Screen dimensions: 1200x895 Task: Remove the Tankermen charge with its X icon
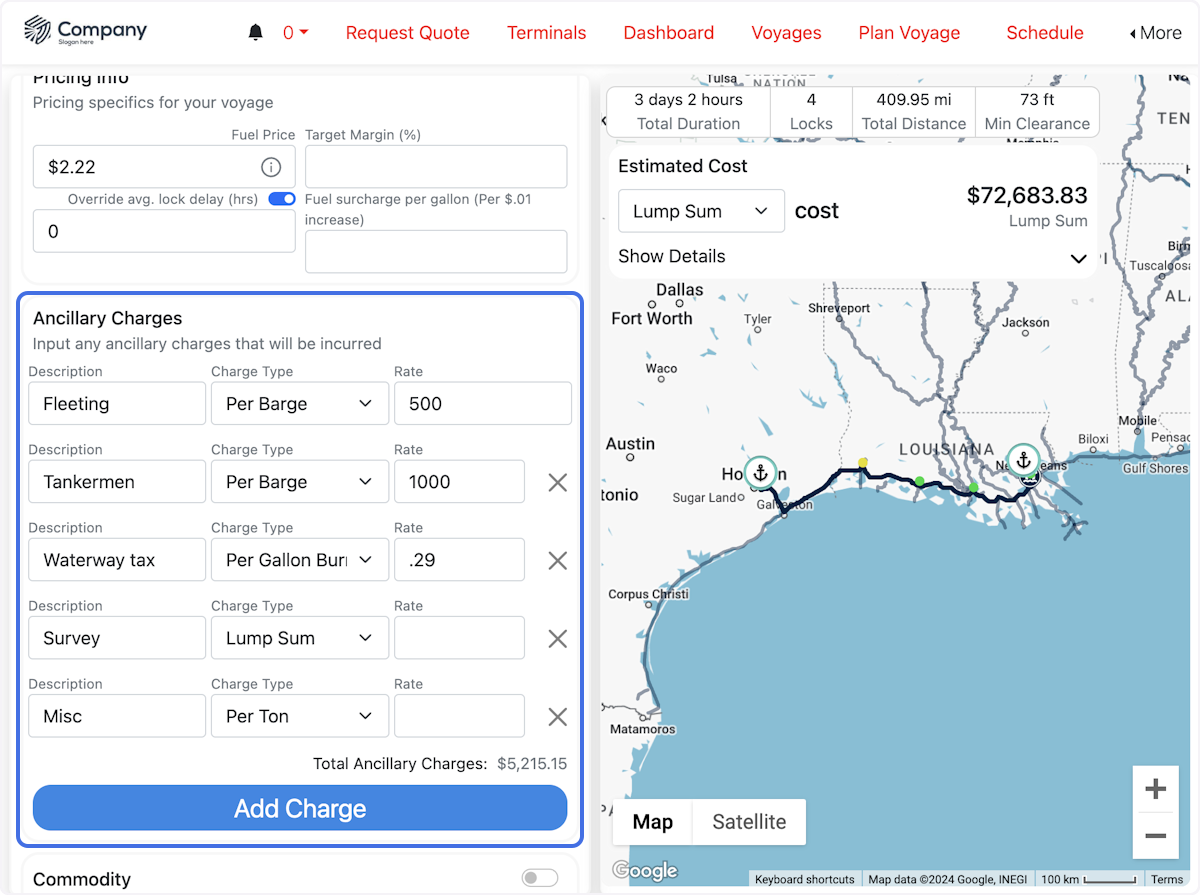[557, 482]
